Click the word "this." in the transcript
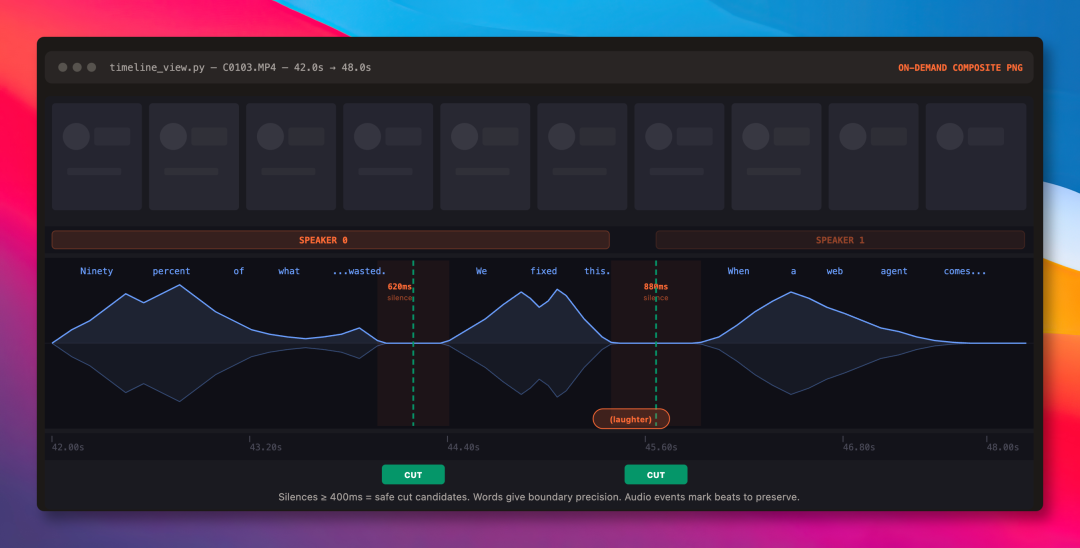Viewport: 1080px width, 548px height. coord(597,271)
